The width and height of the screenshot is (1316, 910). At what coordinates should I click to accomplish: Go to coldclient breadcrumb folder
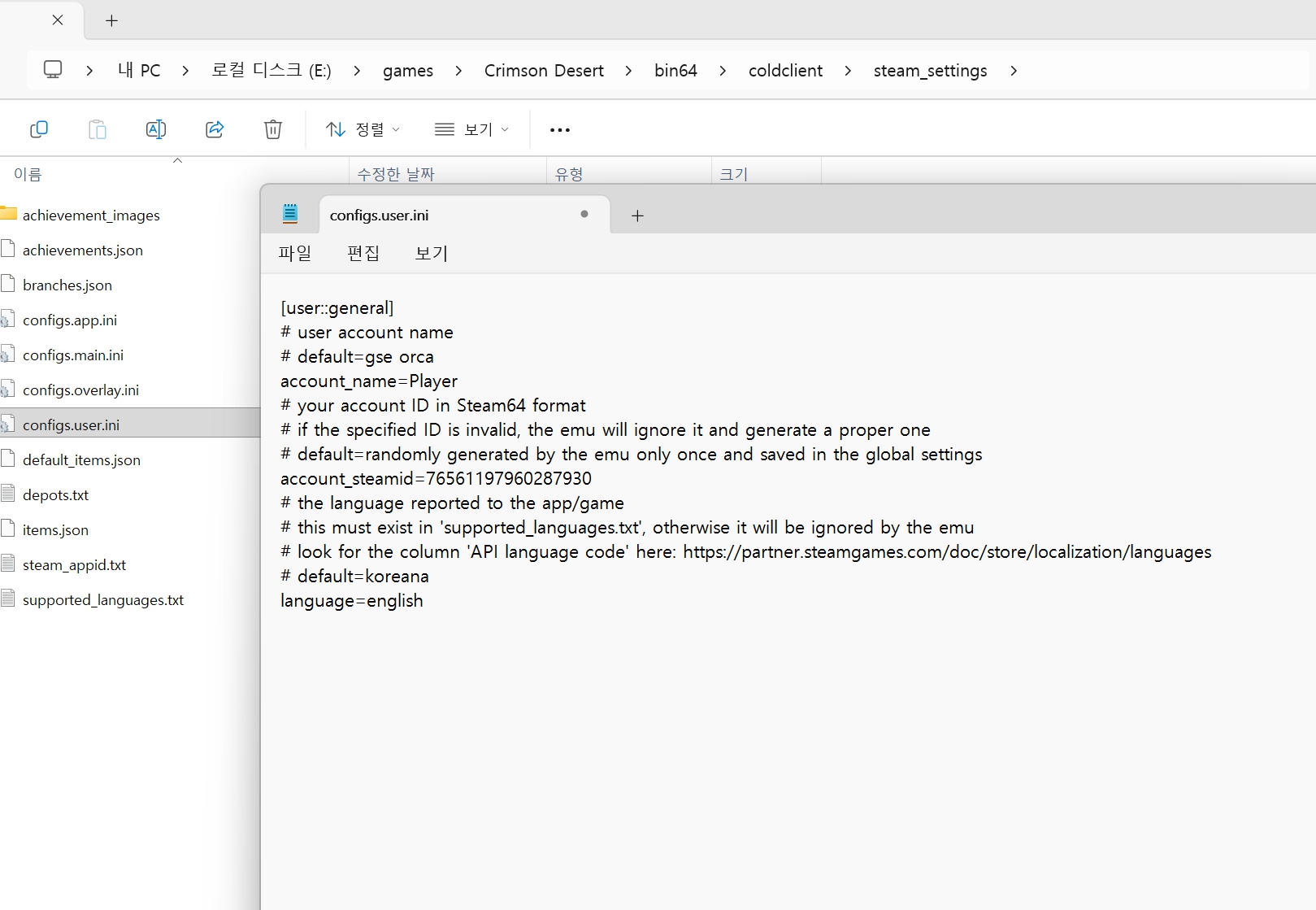pos(785,71)
